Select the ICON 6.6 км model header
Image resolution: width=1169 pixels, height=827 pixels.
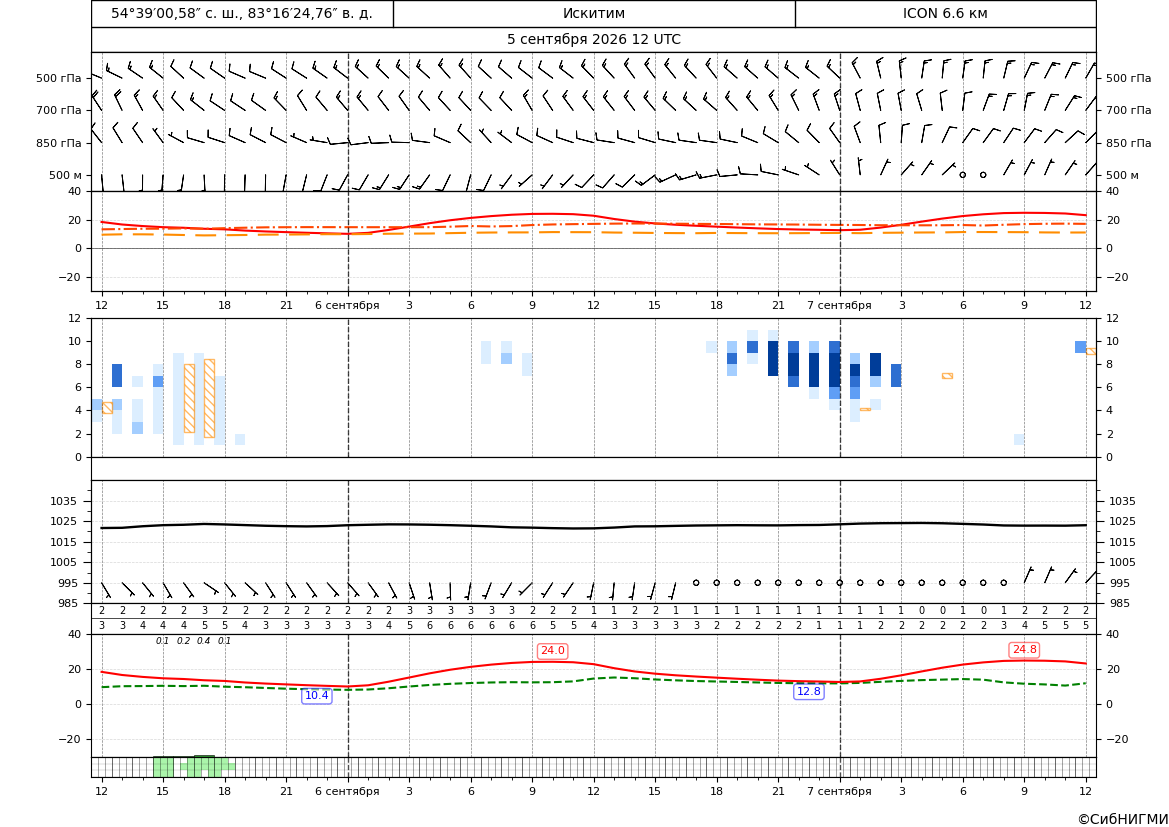pos(945,13)
